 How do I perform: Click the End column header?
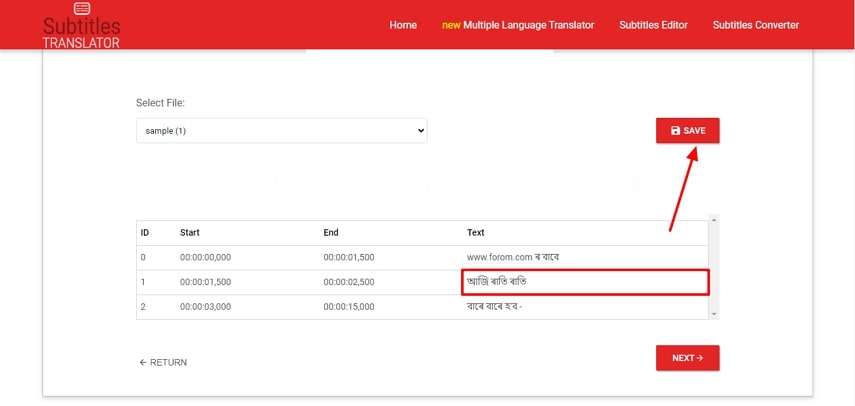pos(331,233)
